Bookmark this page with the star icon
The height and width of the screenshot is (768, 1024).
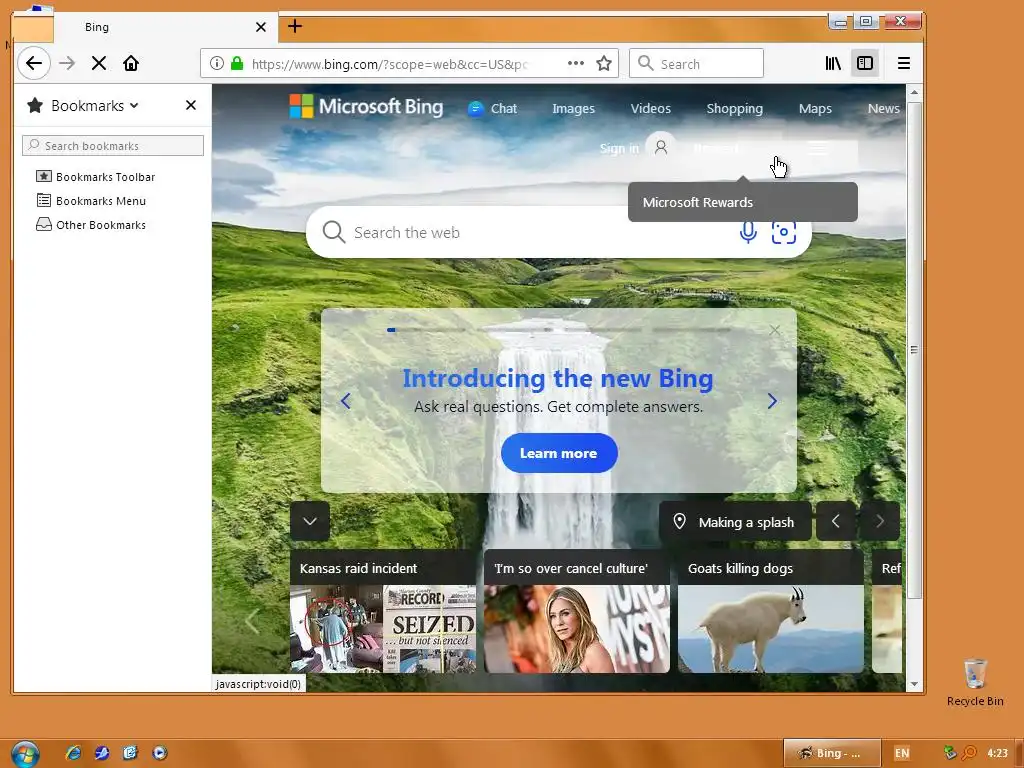[604, 63]
